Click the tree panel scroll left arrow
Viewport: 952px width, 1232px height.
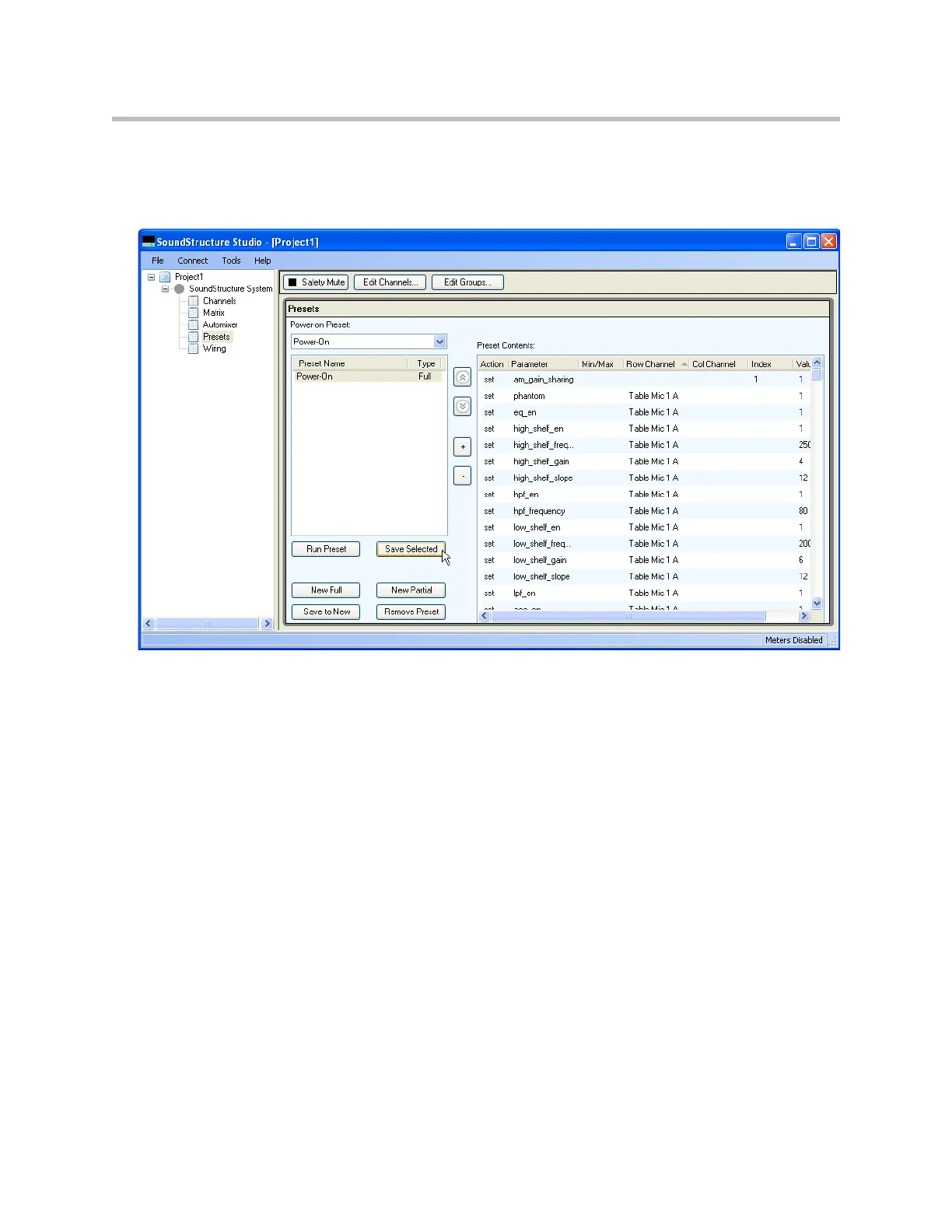tap(149, 624)
